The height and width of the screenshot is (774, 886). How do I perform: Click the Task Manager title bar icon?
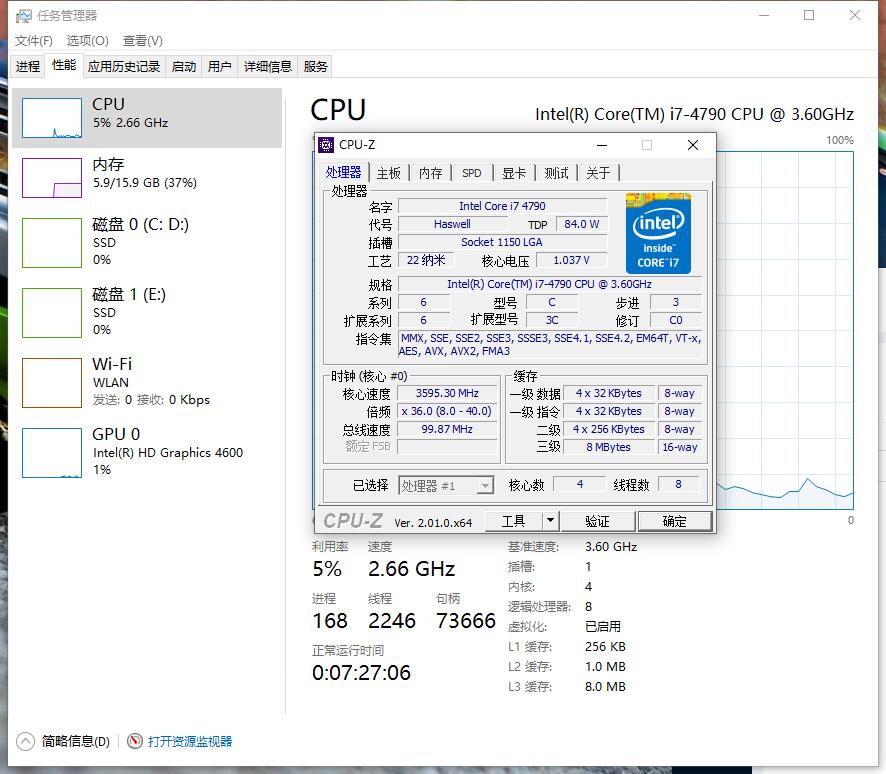pos(24,15)
